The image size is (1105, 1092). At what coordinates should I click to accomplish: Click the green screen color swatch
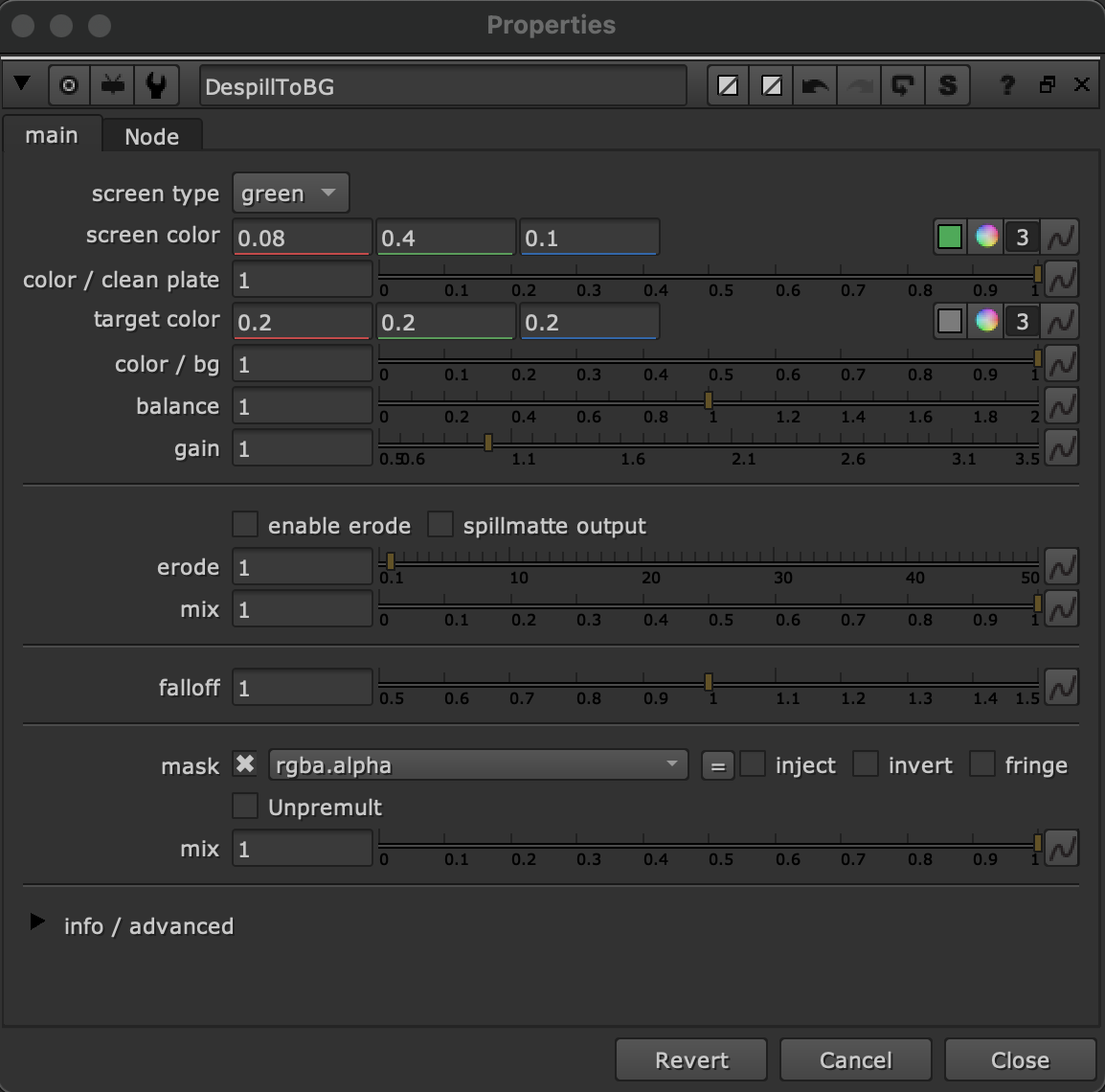coord(950,237)
